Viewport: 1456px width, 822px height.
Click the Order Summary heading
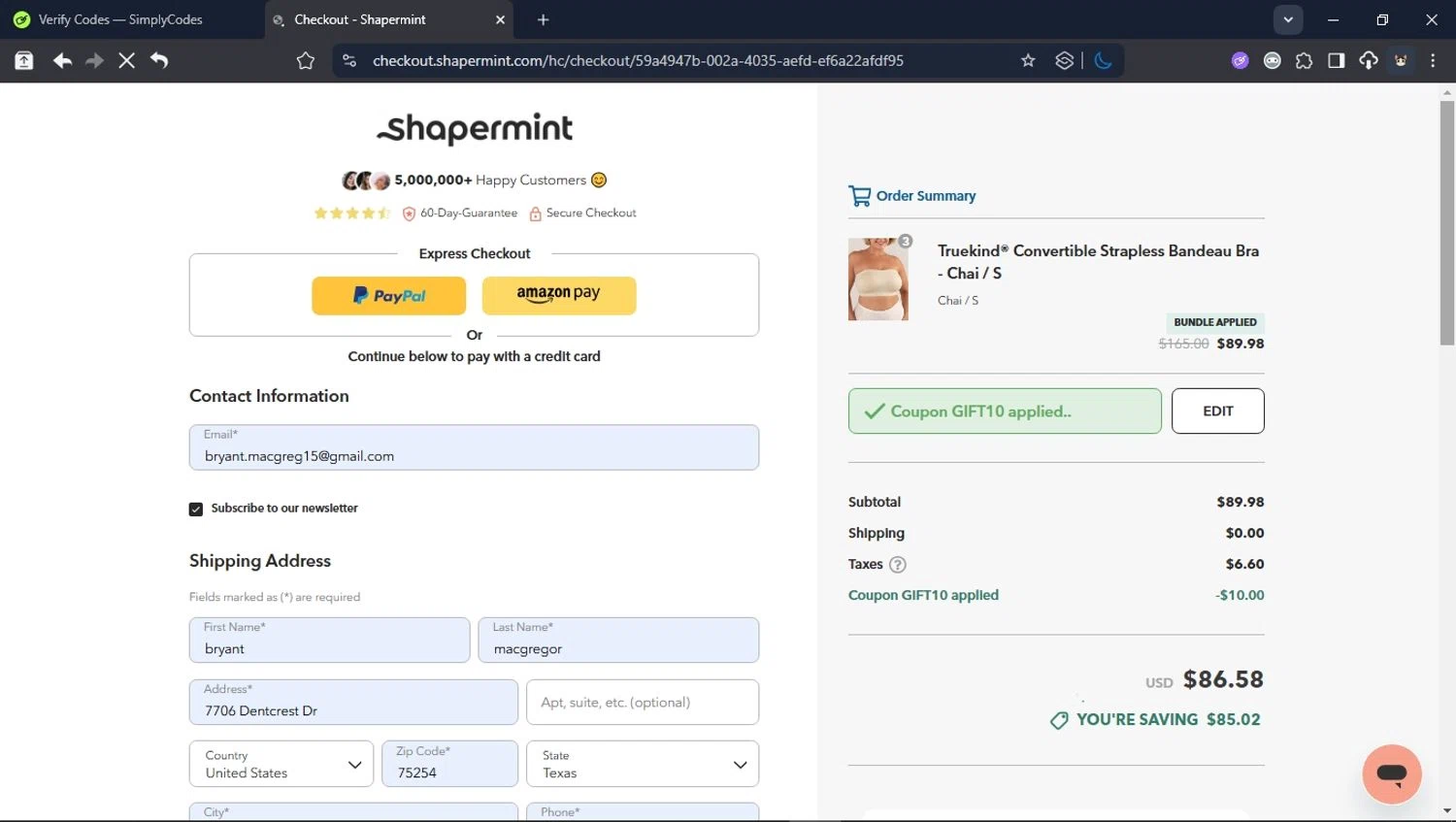pos(926,196)
